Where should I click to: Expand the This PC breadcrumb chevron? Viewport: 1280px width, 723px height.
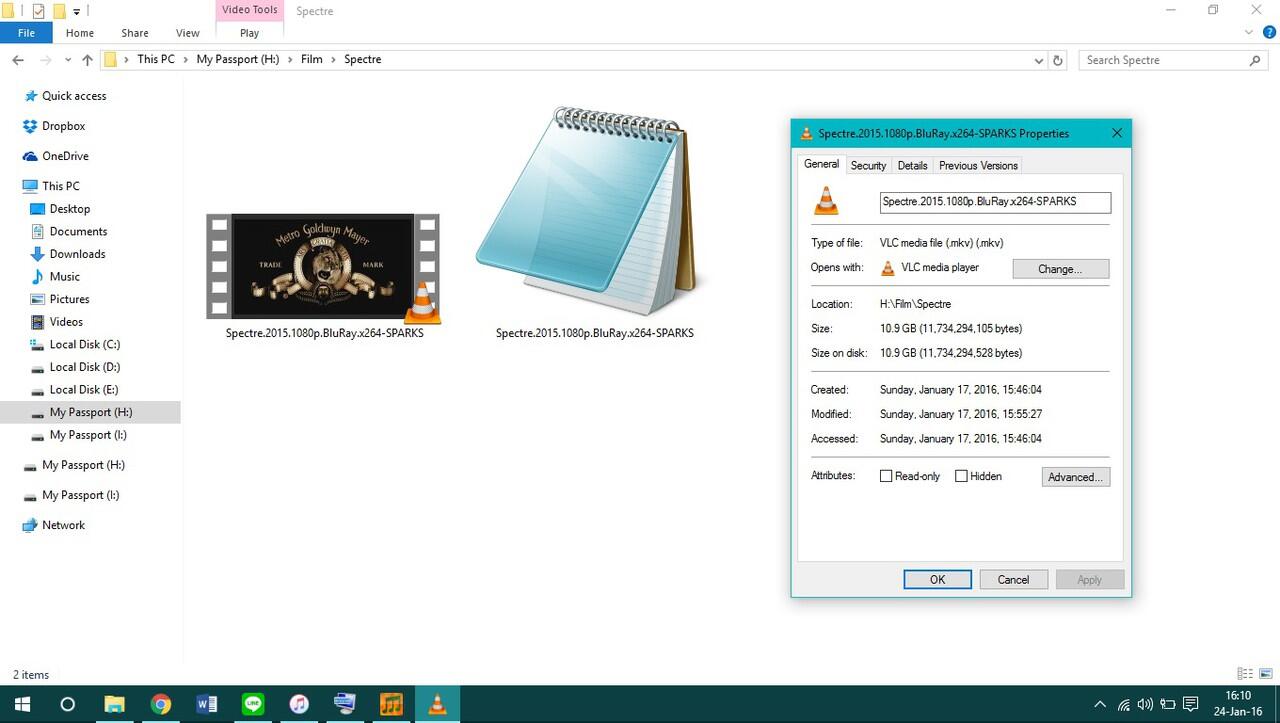[185, 60]
